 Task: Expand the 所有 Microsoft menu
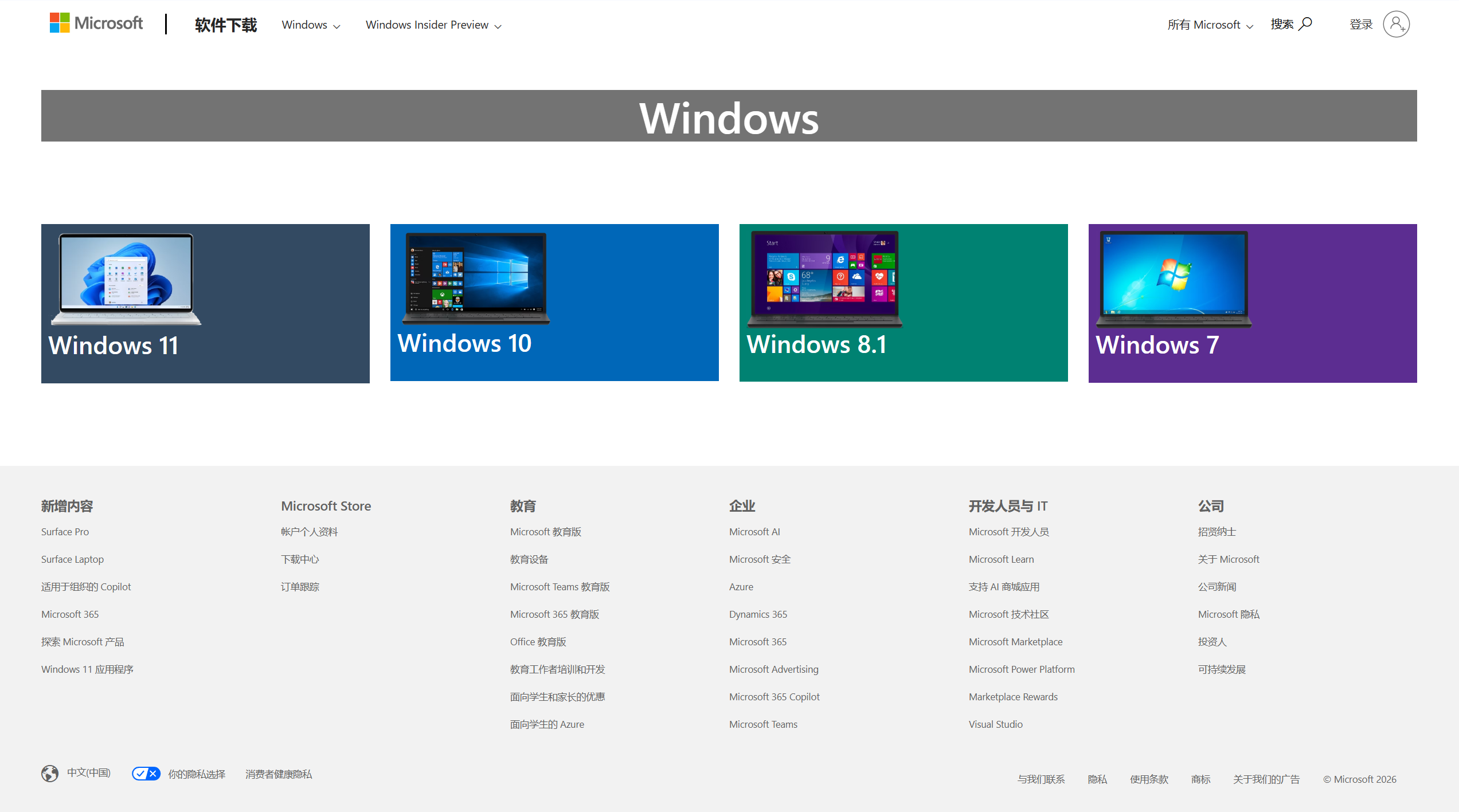point(1210,25)
